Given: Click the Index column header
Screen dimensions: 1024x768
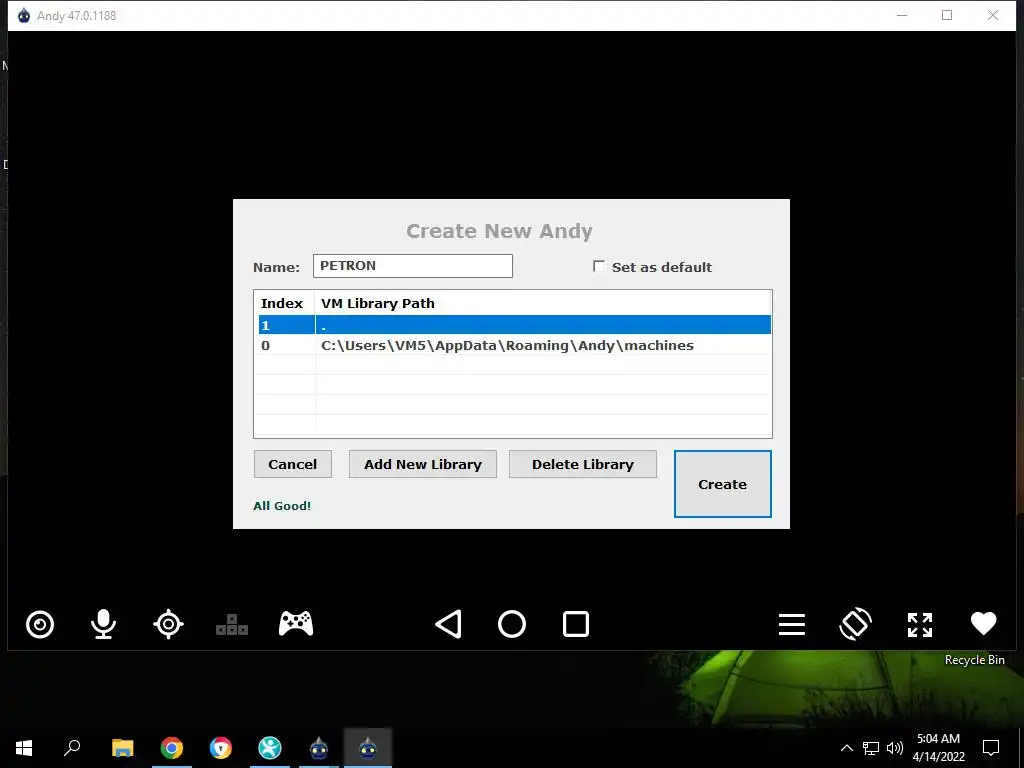Looking at the screenshot, I should coord(282,303).
